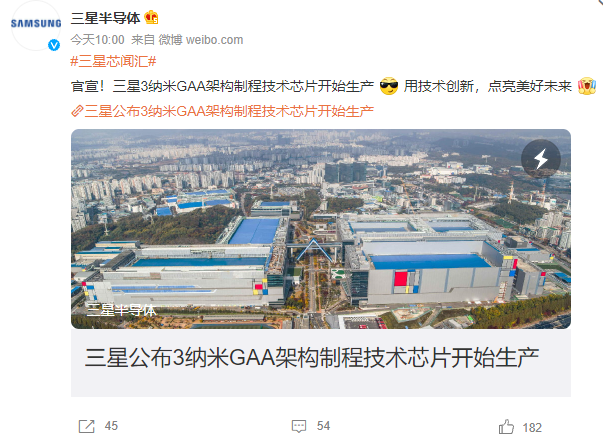Open the Samsung factory aerial photo
This screenshot has height=443, width=603.
pyautogui.click(x=321, y=229)
